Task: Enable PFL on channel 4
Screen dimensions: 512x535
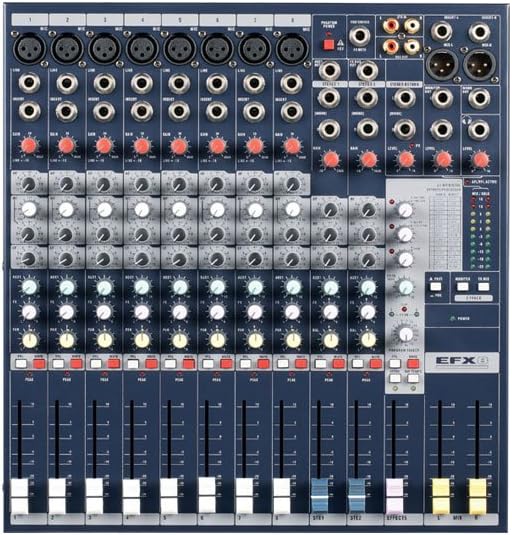Action: 133,364
